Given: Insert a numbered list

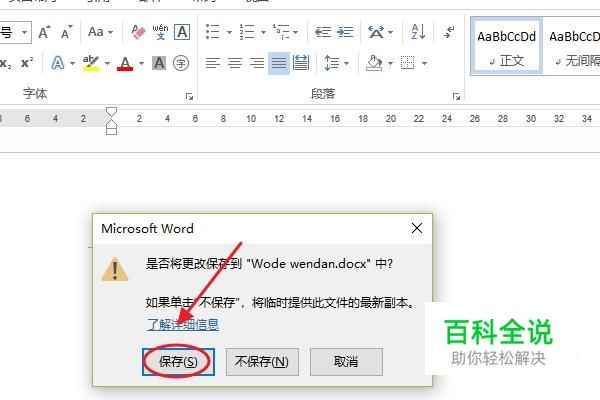Looking at the screenshot, I should coord(247,32).
